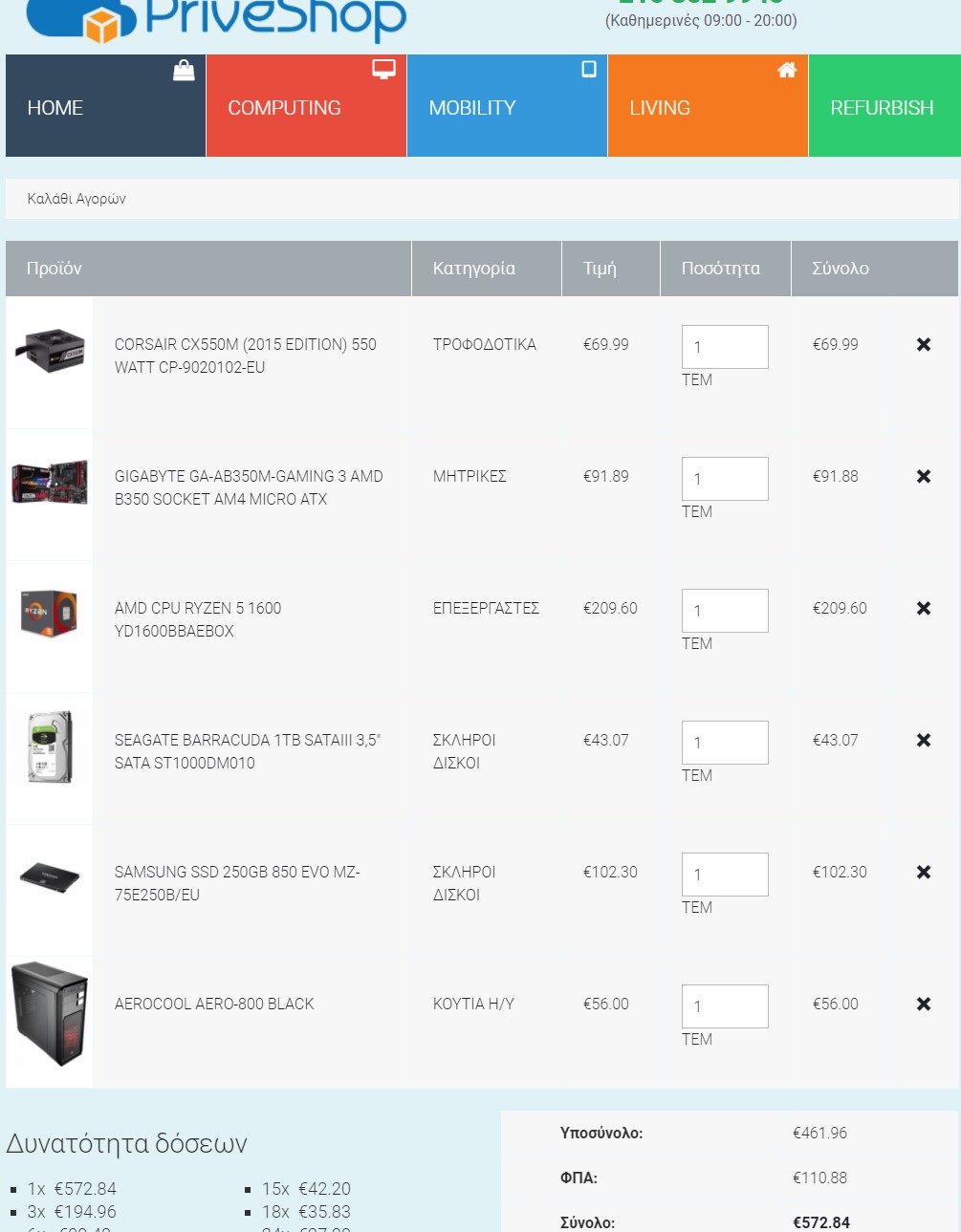
Task: Click the Δυνατότητα δόσεων heading
Action: pyautogui.click(x=126, y=1144)
